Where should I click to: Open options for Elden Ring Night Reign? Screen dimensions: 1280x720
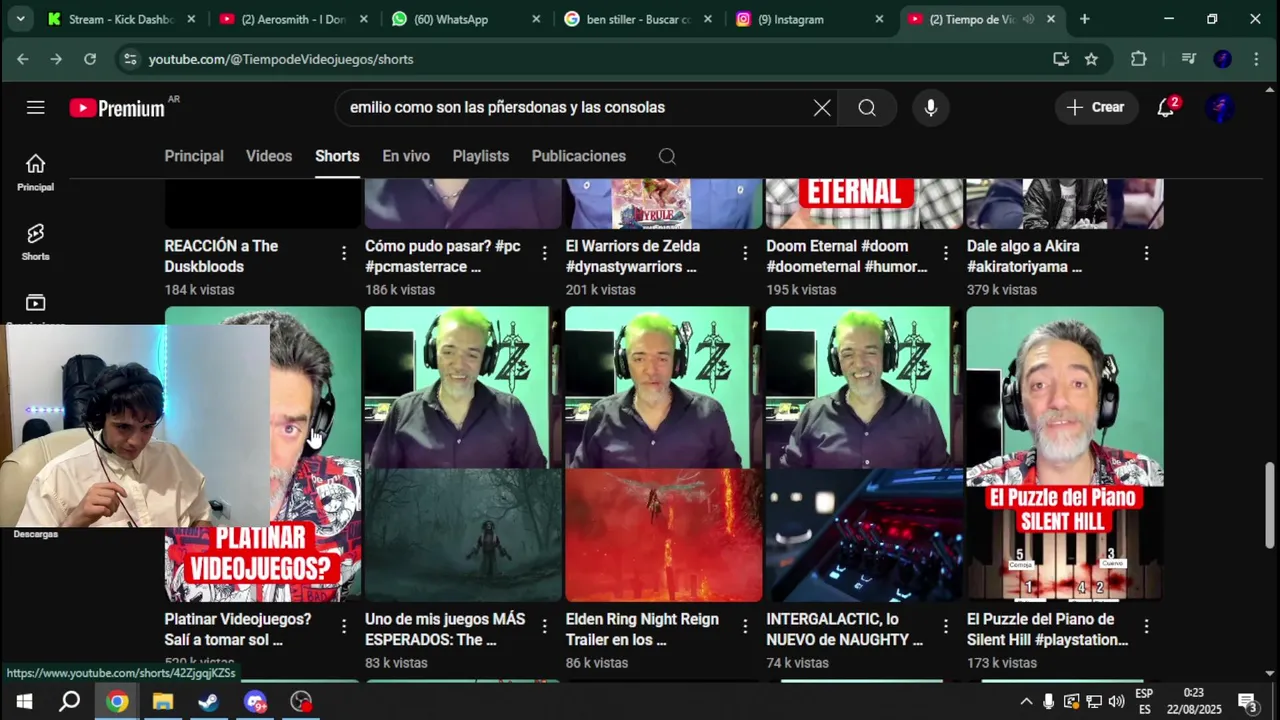pos(745,626)
